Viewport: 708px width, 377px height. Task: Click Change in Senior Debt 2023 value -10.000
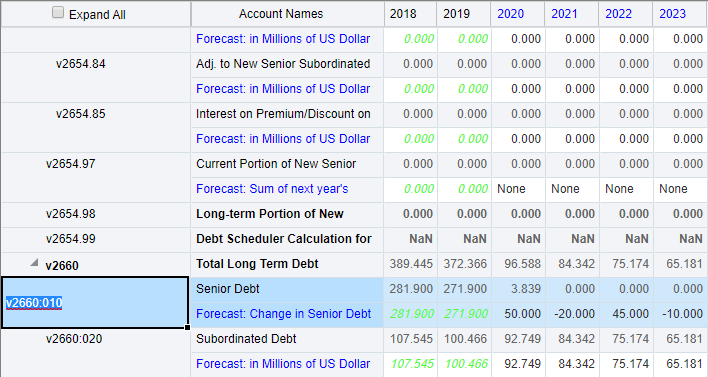point(682,314)
